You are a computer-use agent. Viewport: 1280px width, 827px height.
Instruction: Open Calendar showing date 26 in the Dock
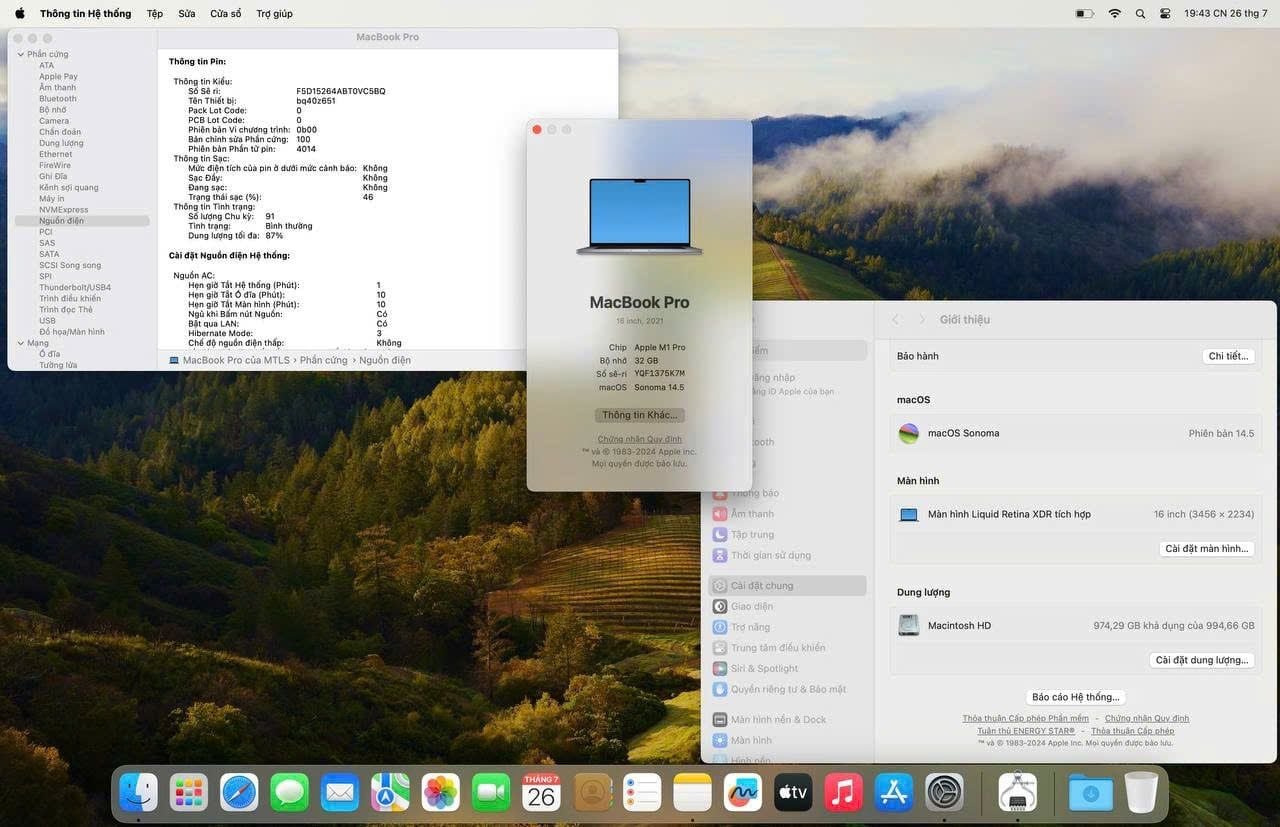542,793
